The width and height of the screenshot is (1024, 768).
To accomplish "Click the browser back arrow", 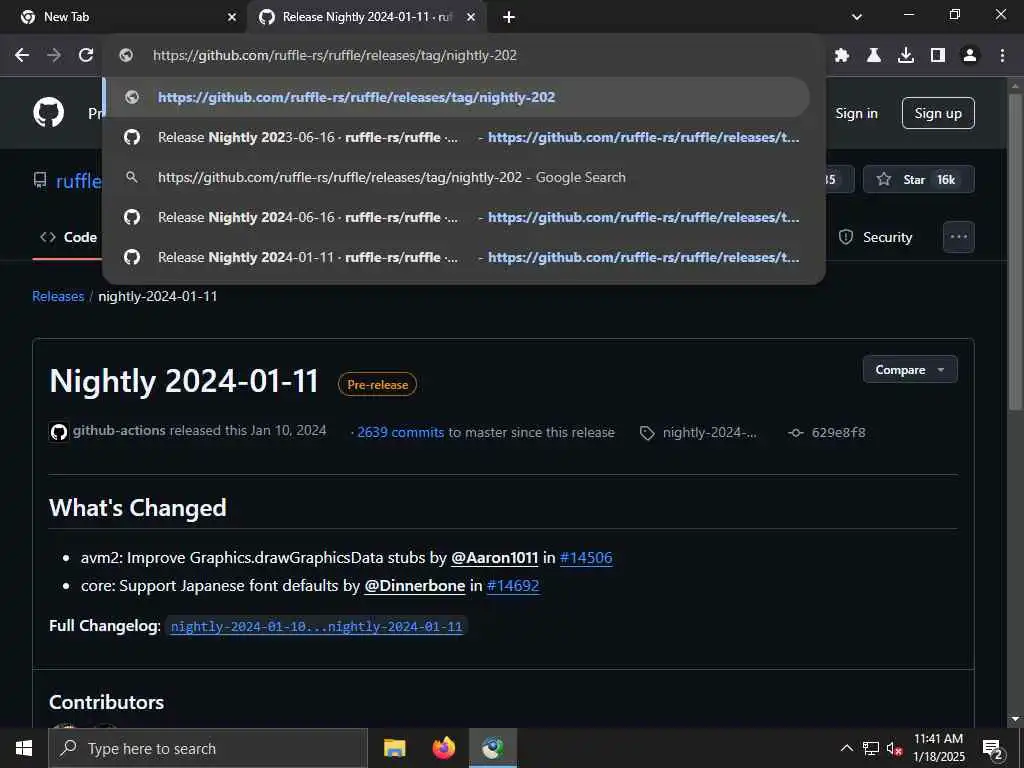I will 22,56.
